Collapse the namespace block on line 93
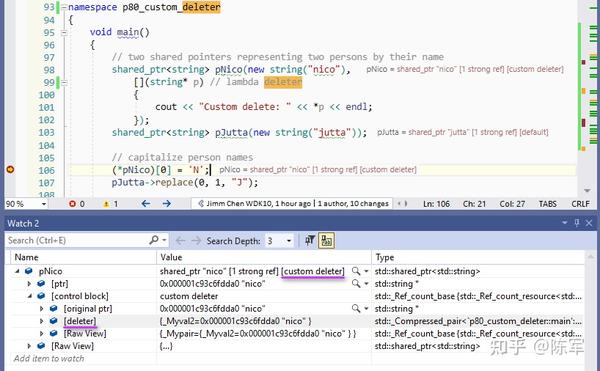Viewport: 600px width, 371px height. point(64,7)
